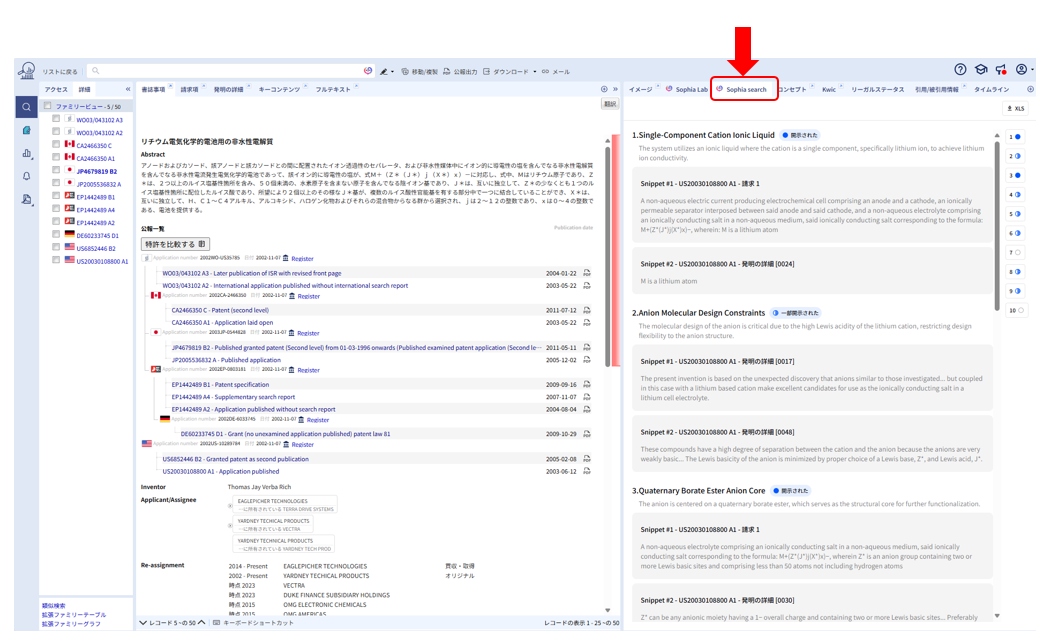Expand center panel with double right chevron

[x=615, y=89]
